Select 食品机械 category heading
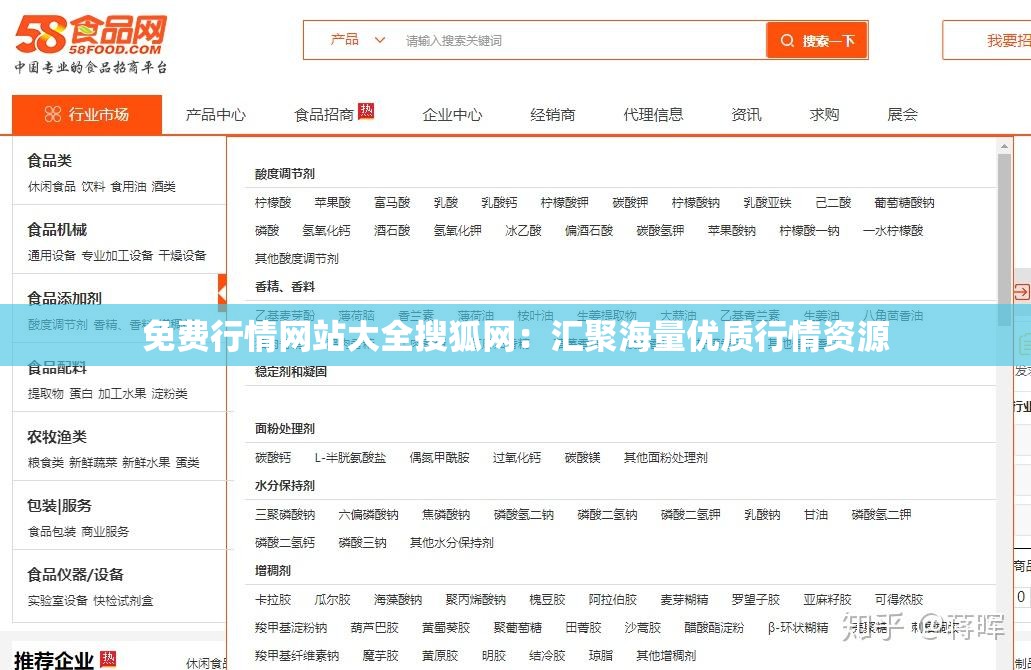 click(57, 229)
